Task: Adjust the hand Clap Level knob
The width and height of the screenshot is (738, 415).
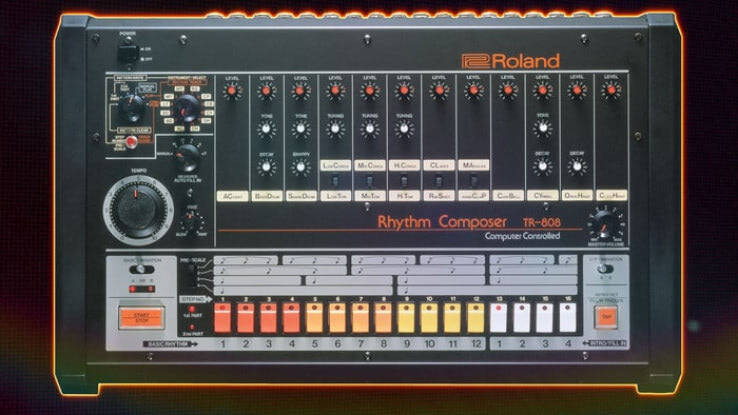Action: pyautogui.click(x=473, y=90)
